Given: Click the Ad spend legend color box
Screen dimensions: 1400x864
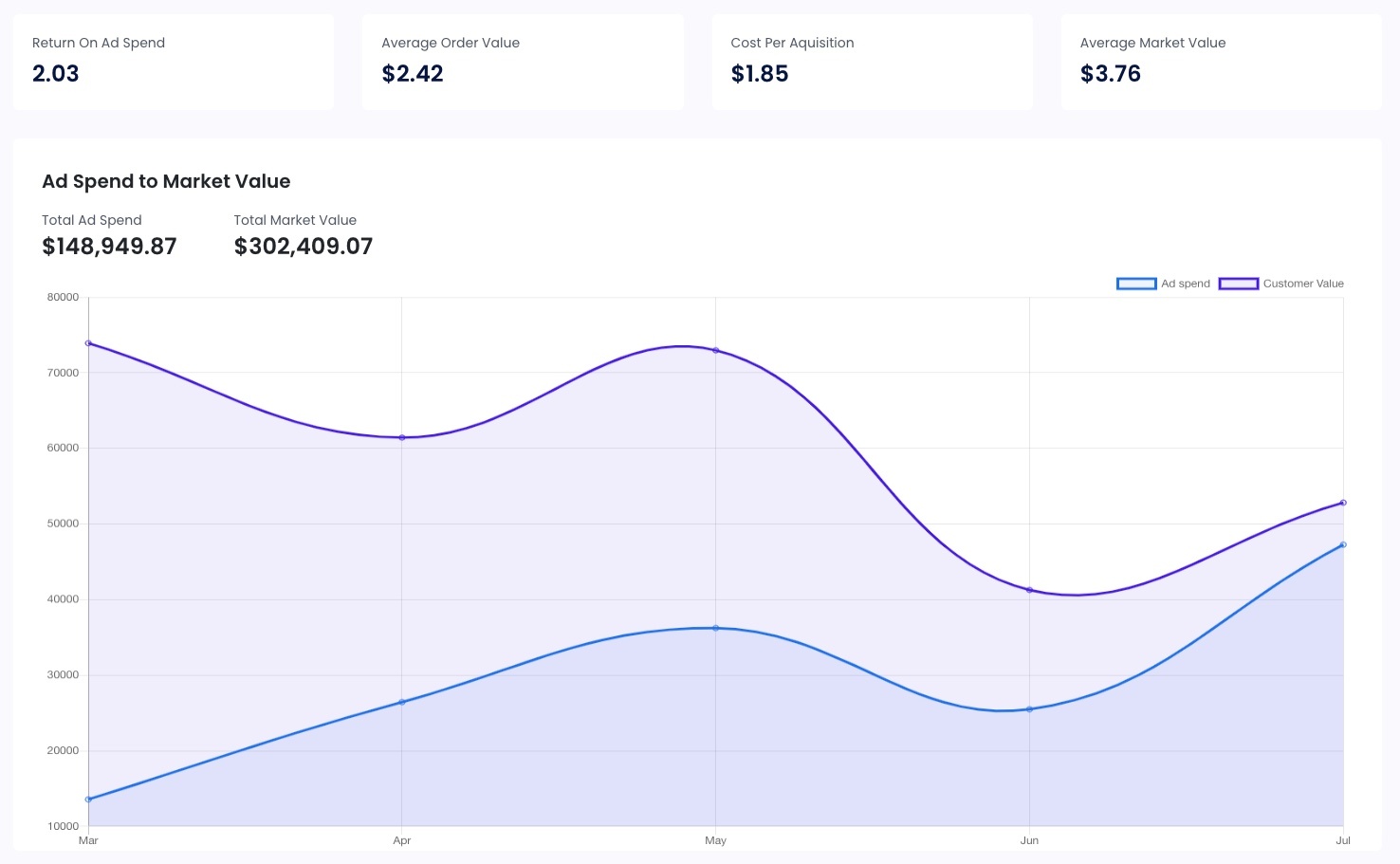Looking at the screenshot, I should tap(1136, 284).
